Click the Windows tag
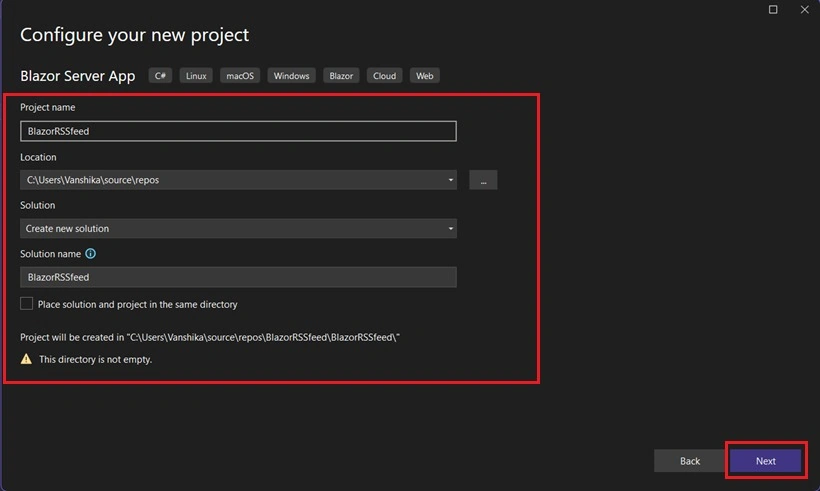Image resolution: width=820 pixels, height=491 pixels. point(291,76)
